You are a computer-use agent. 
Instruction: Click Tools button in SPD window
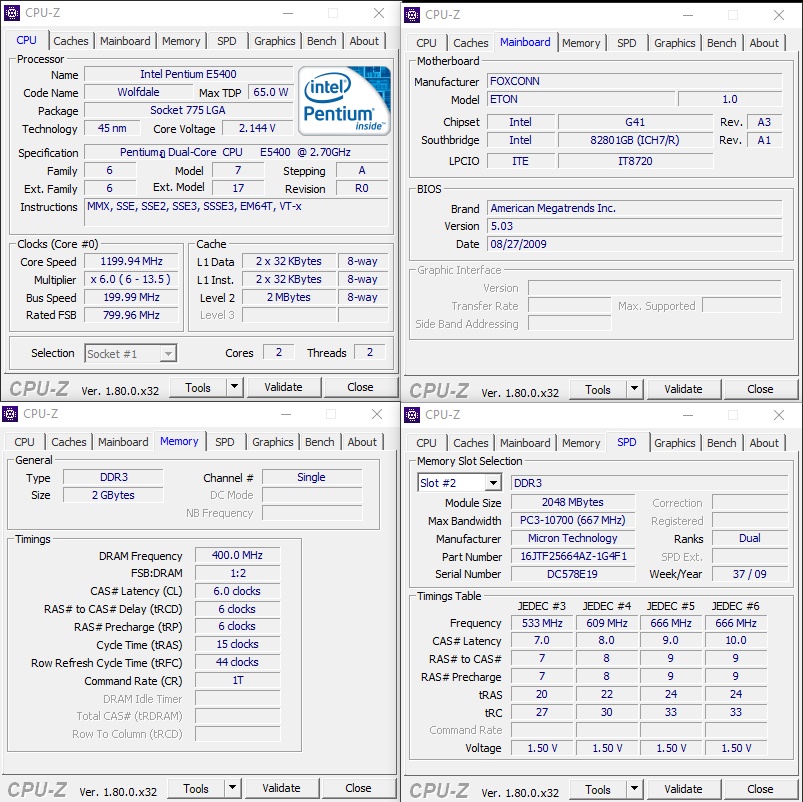(598, 789)
